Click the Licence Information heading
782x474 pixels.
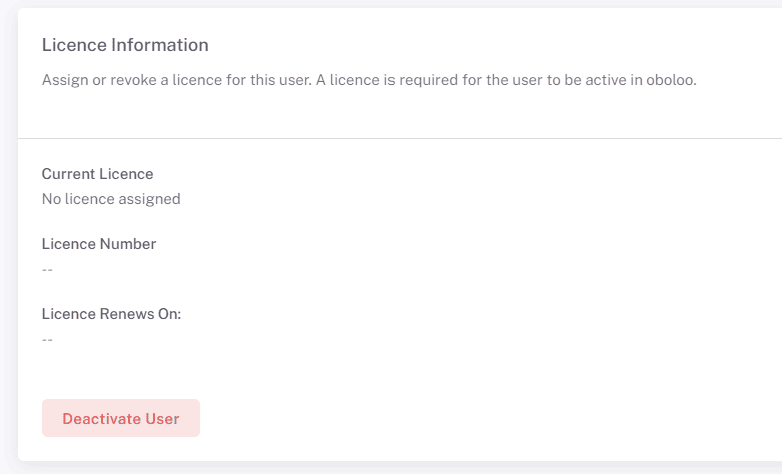click(x=125, y=45)
